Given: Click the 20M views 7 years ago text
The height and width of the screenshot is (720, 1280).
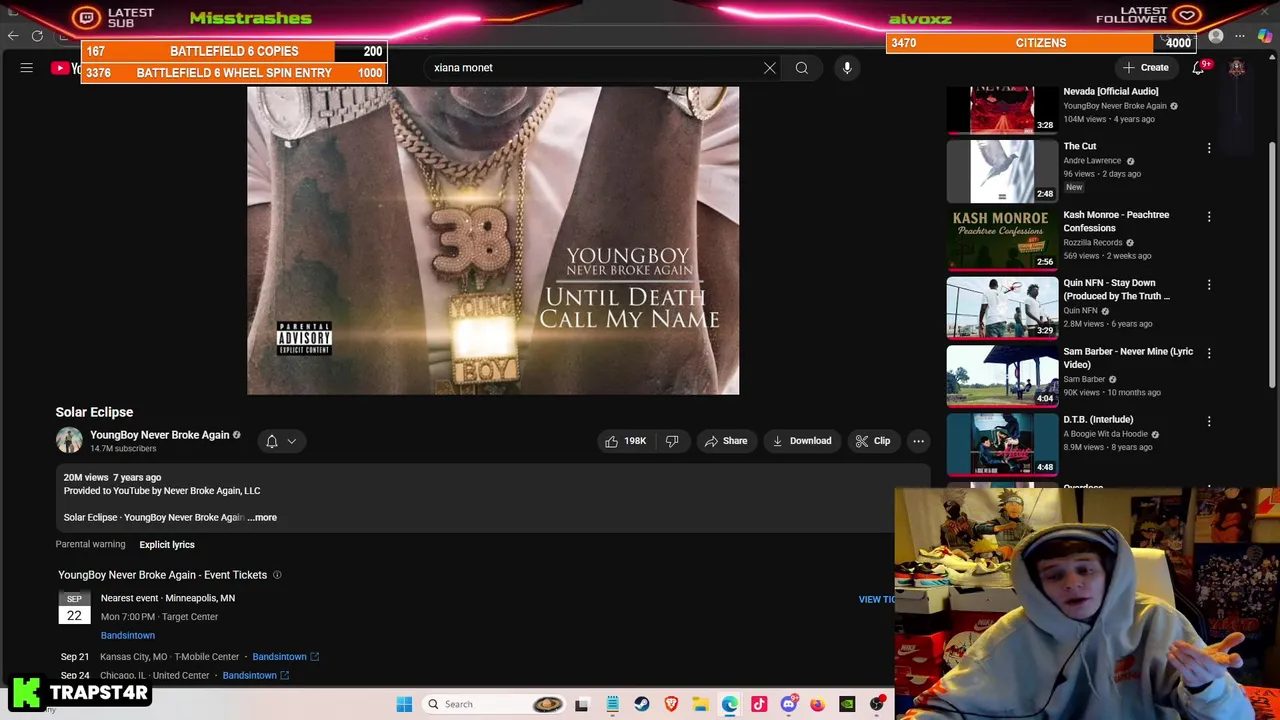Looking at the screenshot, I should pyautogui.click(x=112, y=478).
